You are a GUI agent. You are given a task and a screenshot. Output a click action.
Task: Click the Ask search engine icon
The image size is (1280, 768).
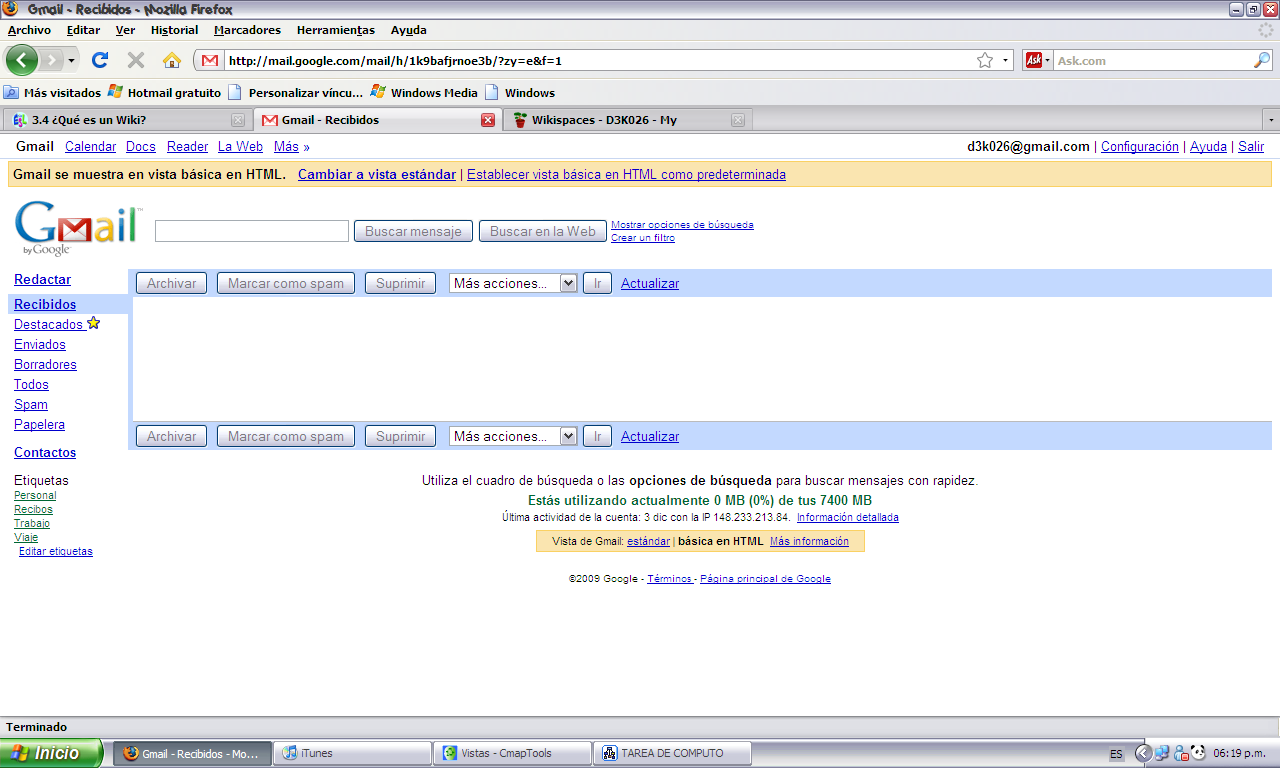[1033, 60]
